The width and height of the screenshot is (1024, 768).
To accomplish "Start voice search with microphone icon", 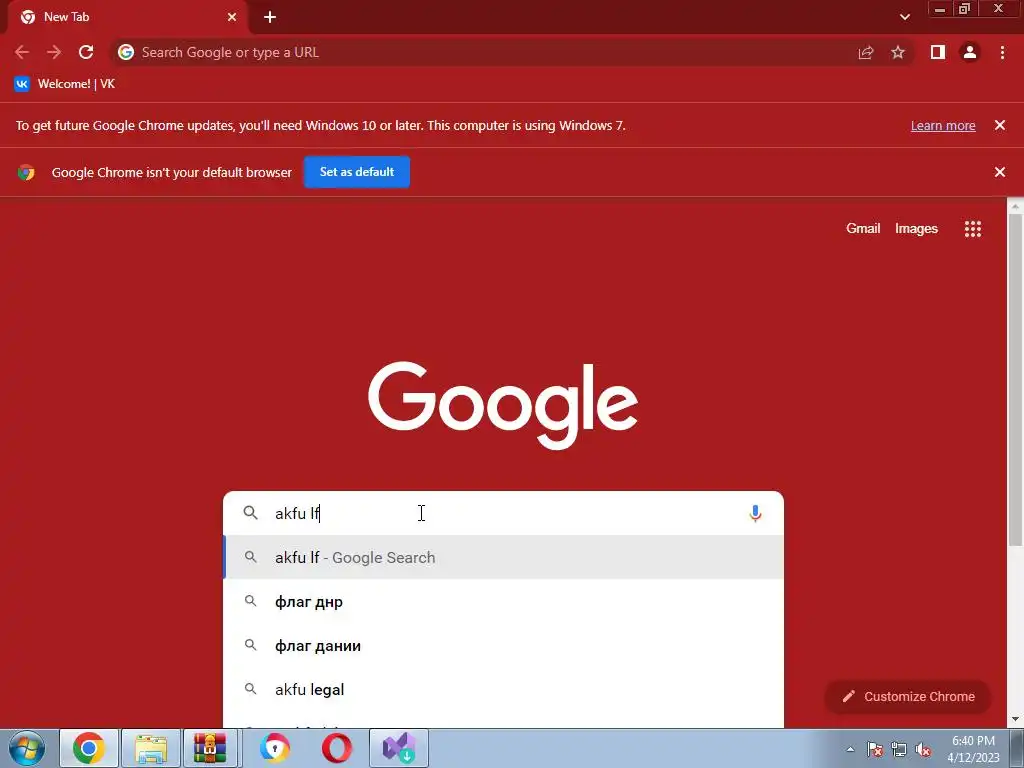I will (755, 513).
